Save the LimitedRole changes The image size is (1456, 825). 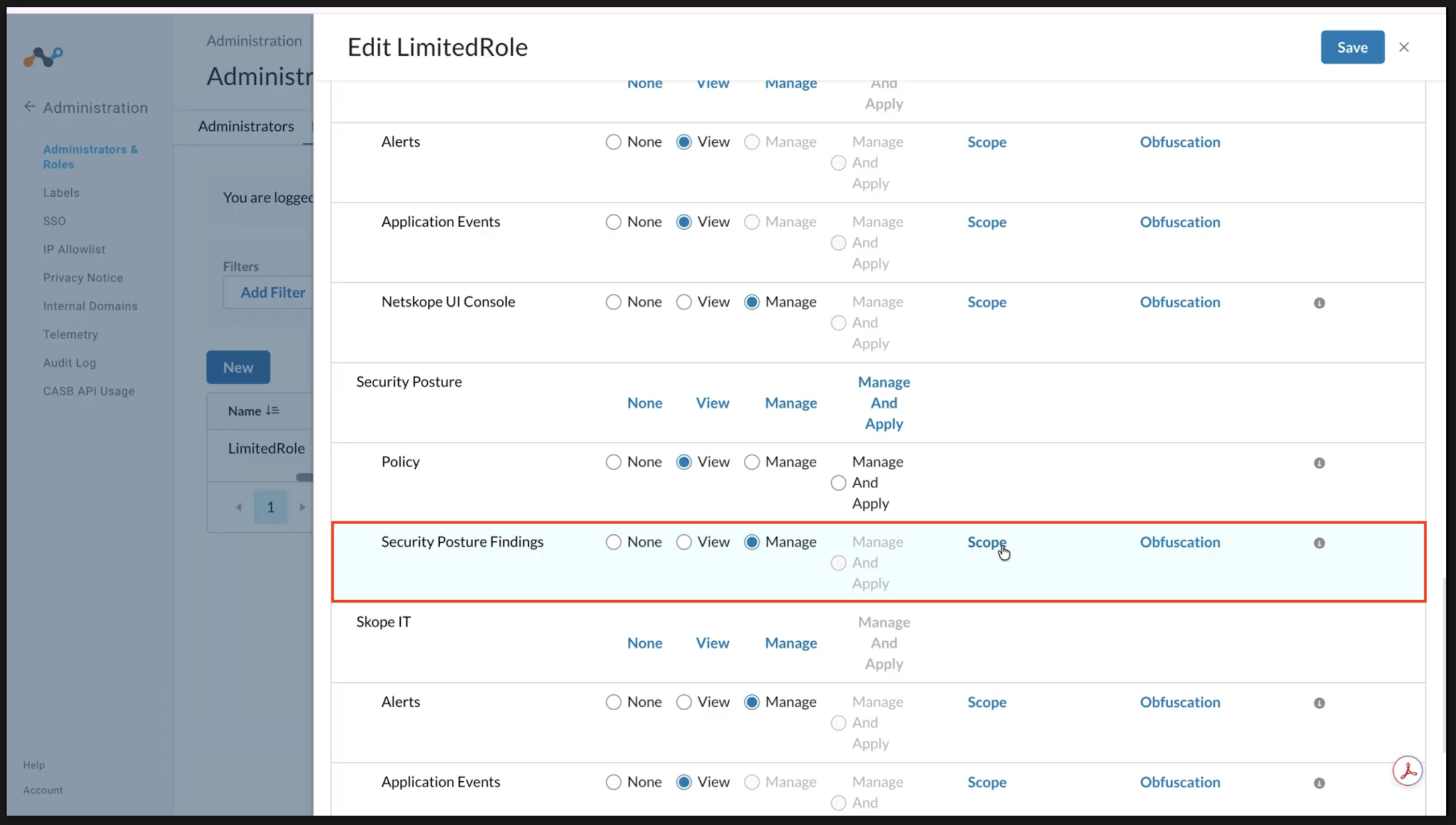tap(1352, 47)
